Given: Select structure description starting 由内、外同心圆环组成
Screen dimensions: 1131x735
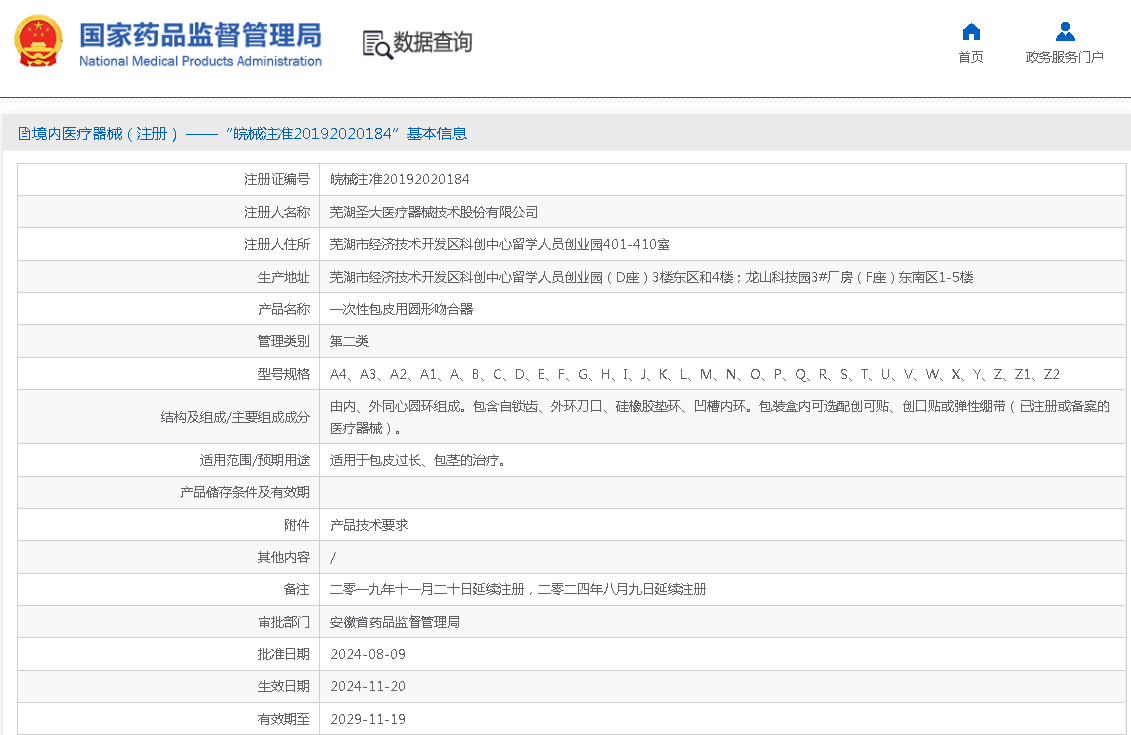Looking at the screenshot, I should (719, 417).
